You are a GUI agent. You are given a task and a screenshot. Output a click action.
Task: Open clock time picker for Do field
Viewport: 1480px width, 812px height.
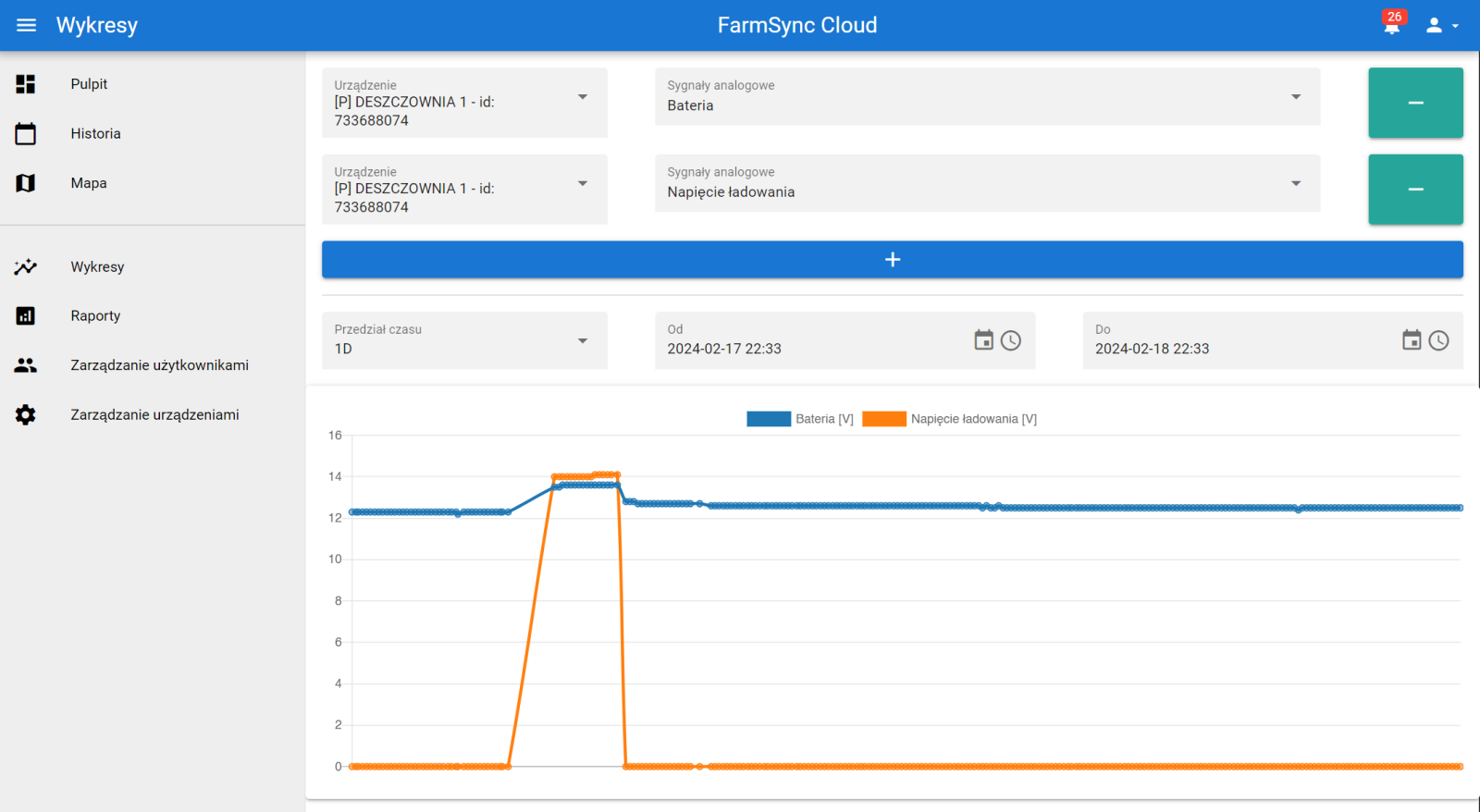[1439, 340]
